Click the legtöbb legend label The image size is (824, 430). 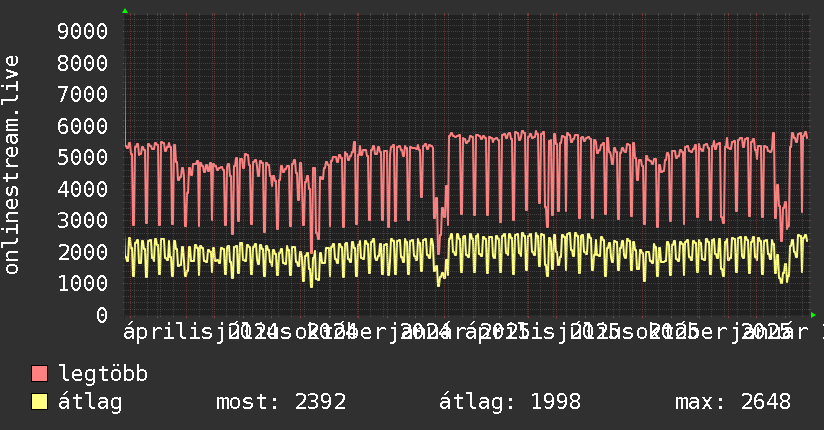[x=103, y=374]
